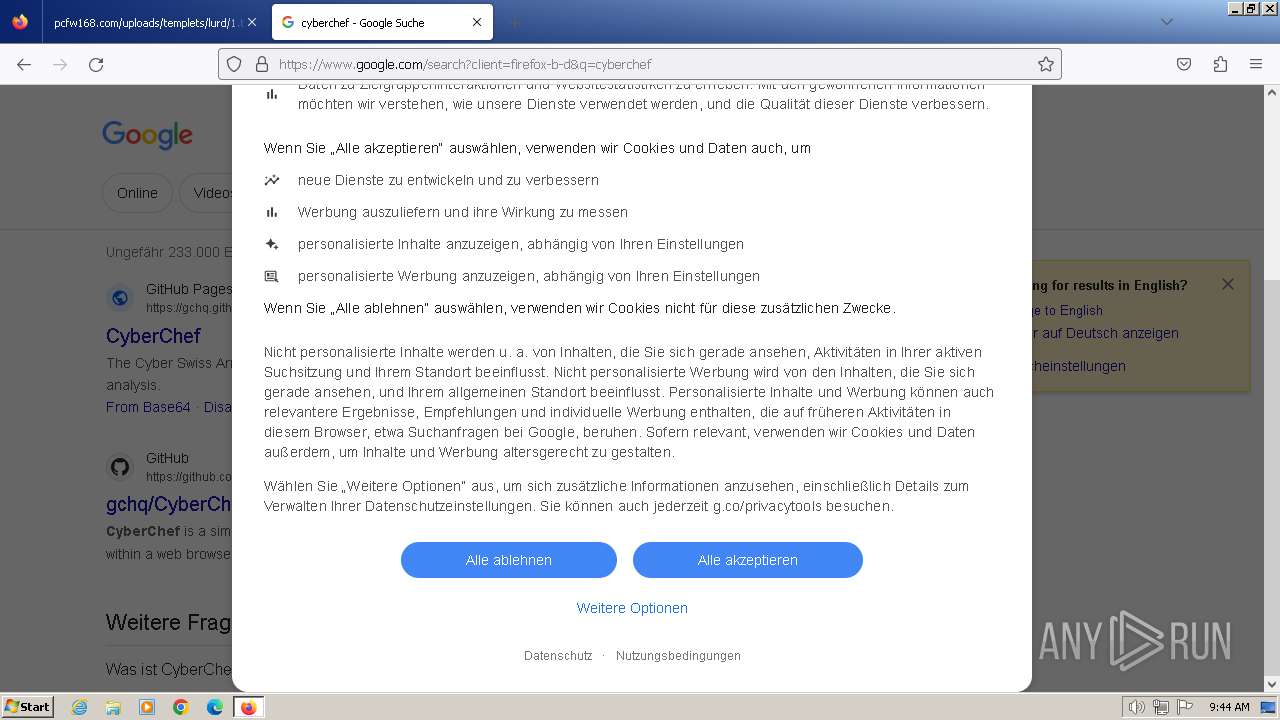Click the Google logo

tap(147, 135)
